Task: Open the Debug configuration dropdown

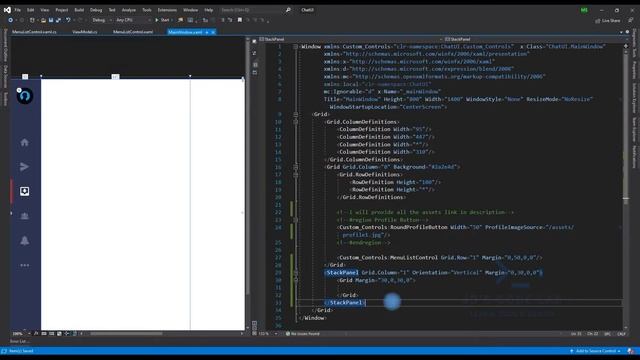Action: click(102, 20)
